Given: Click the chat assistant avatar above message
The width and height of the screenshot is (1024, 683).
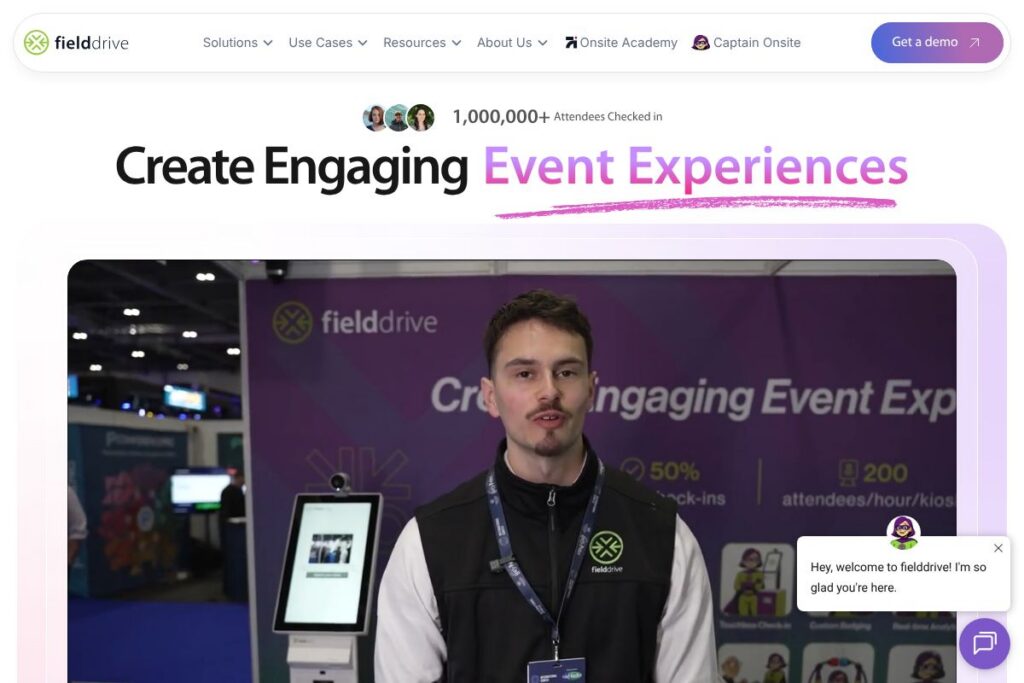Looking at the screenshot, I should (x=903, y=532).
